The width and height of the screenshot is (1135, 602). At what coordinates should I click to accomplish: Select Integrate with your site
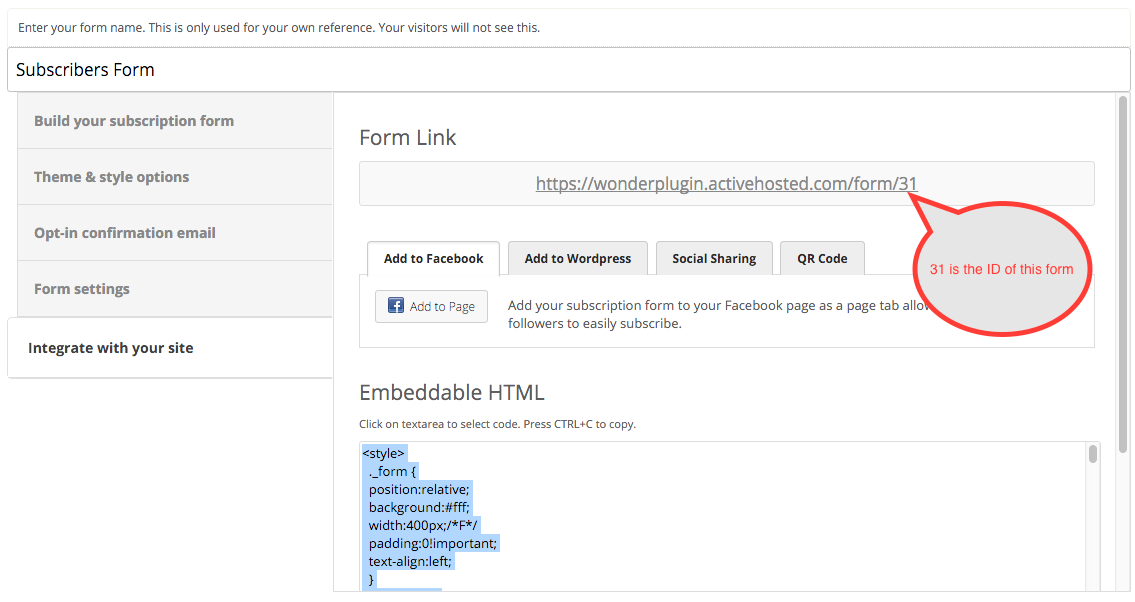(111, 348)
